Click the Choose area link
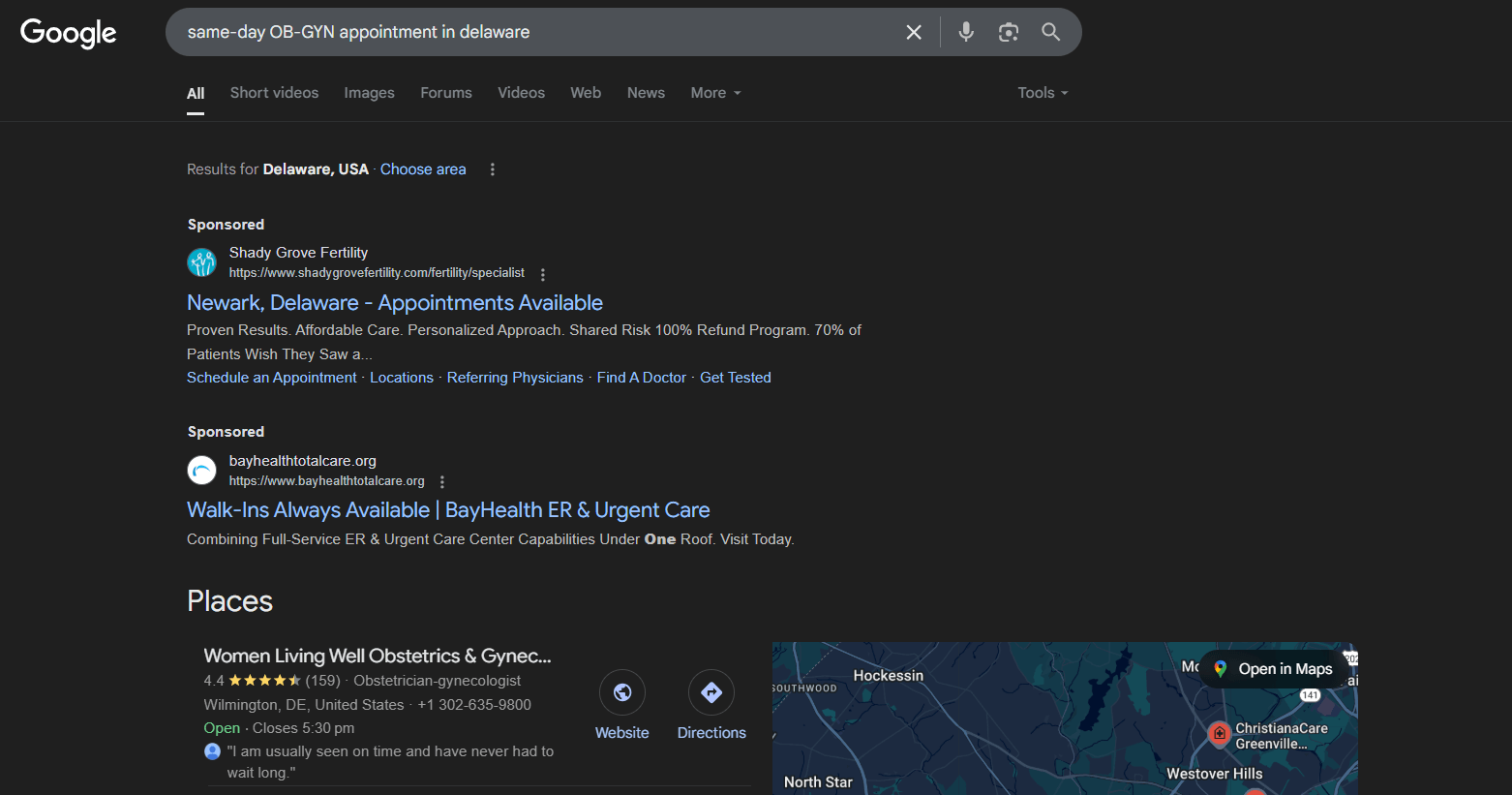 pyautogui.click(x=423, y=169)
